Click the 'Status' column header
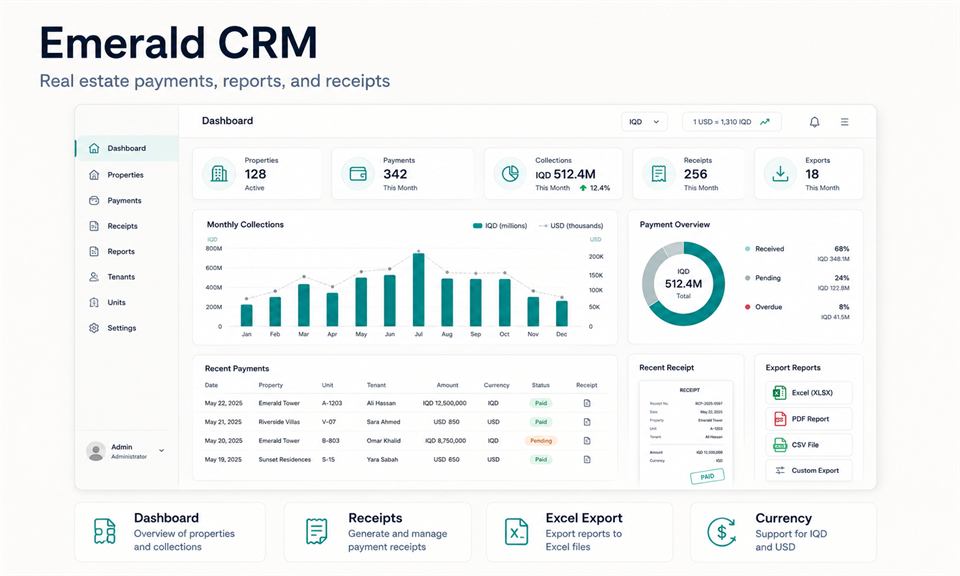Screen dimensions: 960x576 (541, 385)
